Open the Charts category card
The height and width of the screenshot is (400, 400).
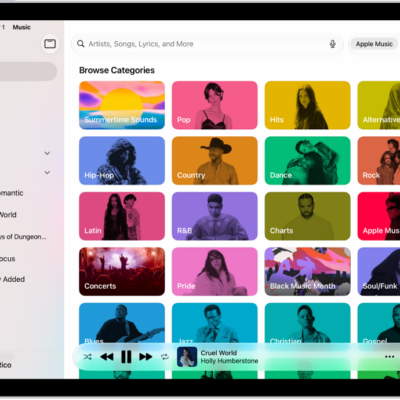click(x=307, y=216)
